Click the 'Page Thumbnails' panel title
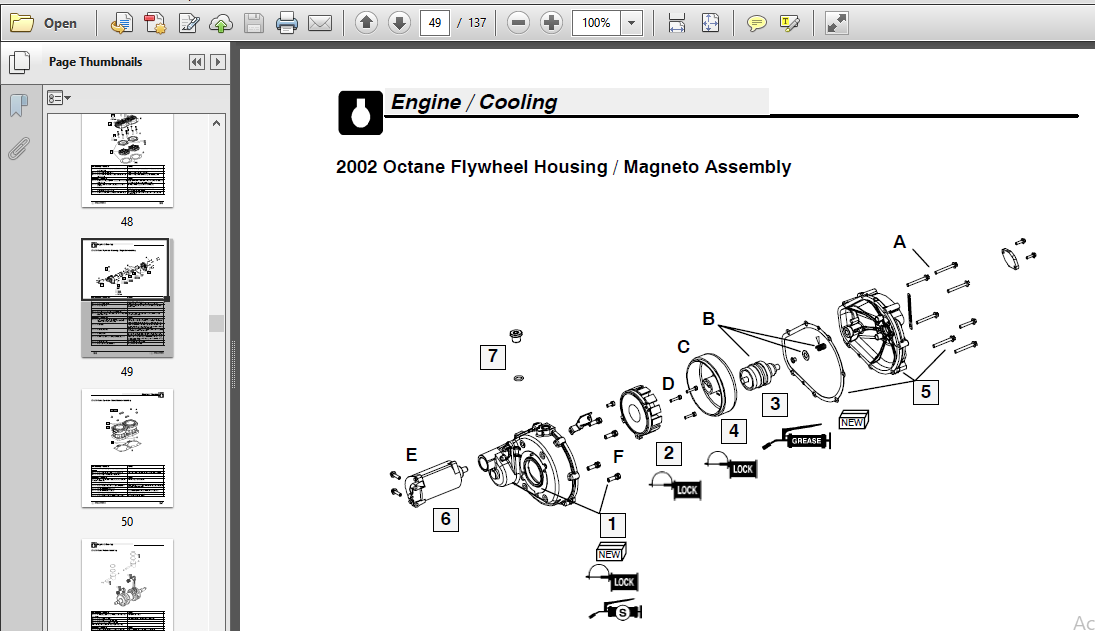The width and height of the screenshot is (1095, 631). click(96, 62)
